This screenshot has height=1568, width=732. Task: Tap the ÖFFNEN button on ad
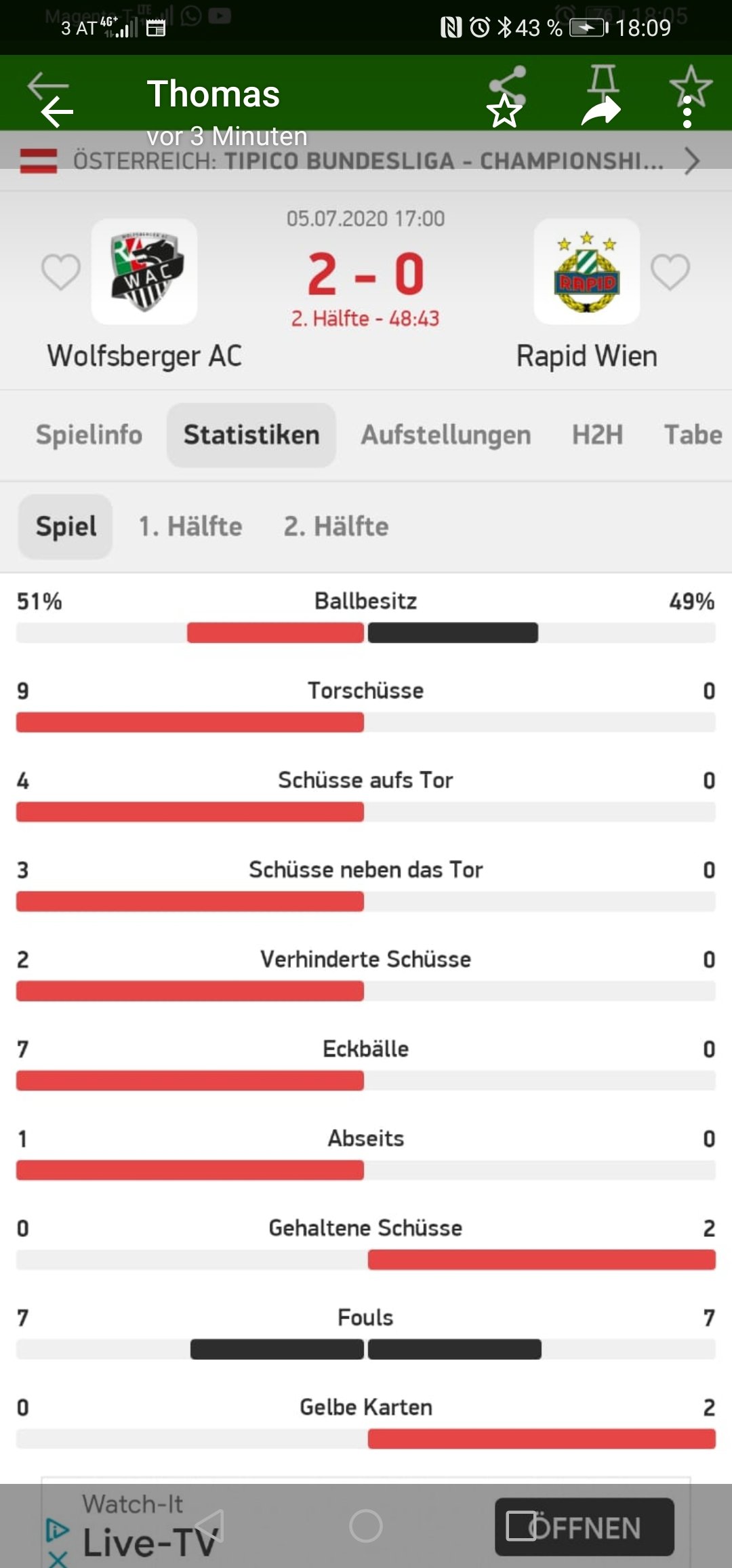584,1527
